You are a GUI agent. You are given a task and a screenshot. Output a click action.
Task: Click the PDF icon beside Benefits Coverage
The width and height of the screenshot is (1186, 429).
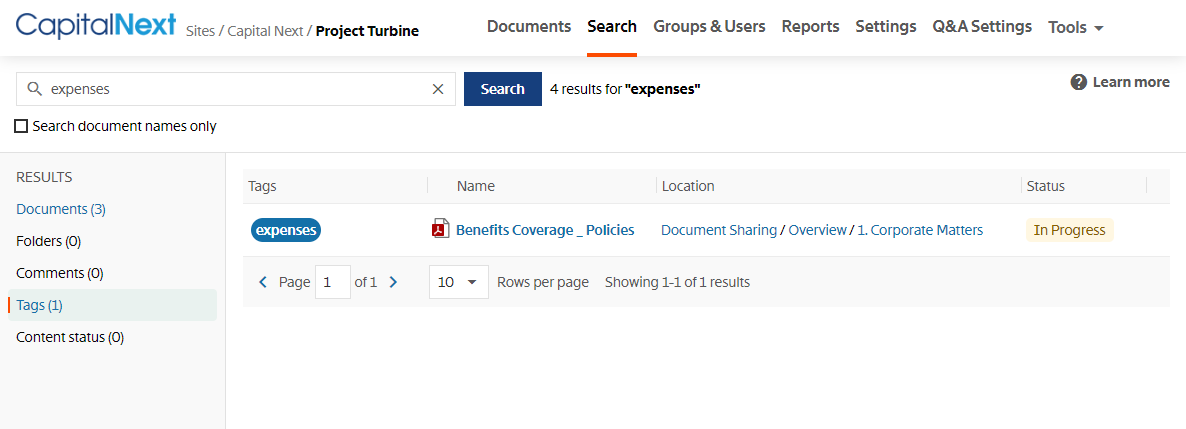coord(440,229)
